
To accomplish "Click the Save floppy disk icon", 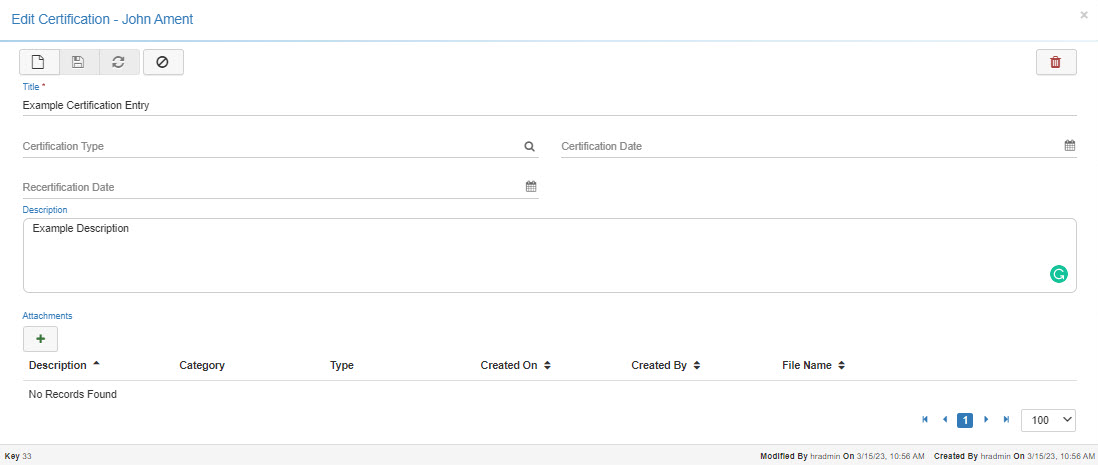I will 79,62.
